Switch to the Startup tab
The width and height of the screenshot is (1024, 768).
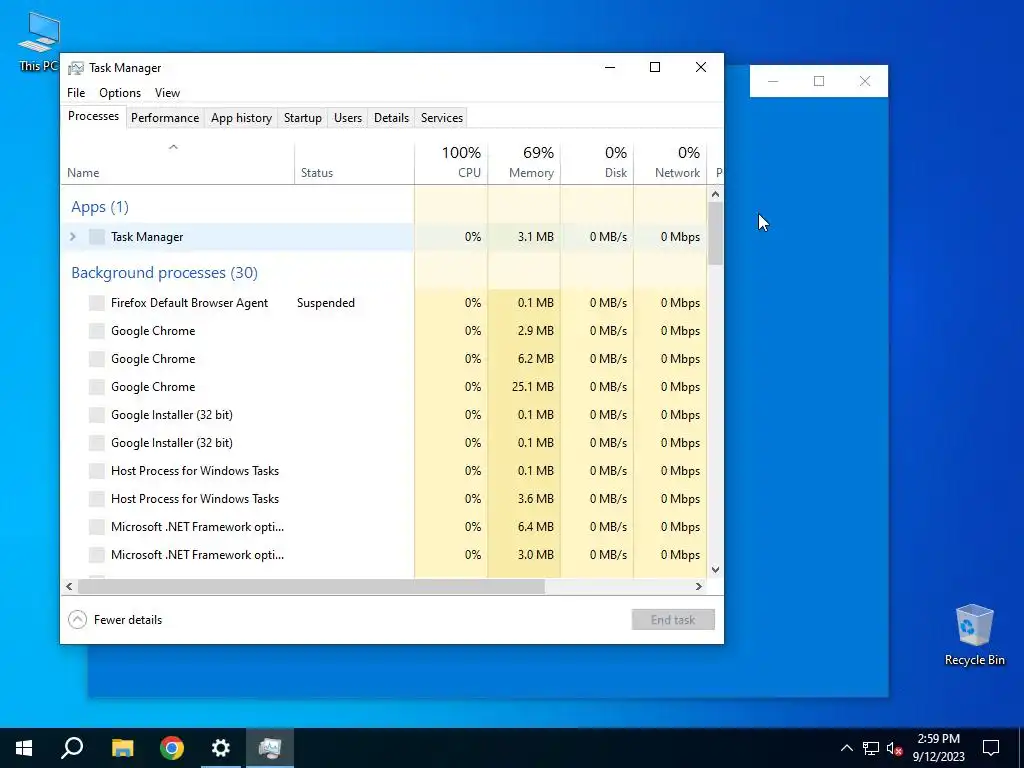coord(302,118)
